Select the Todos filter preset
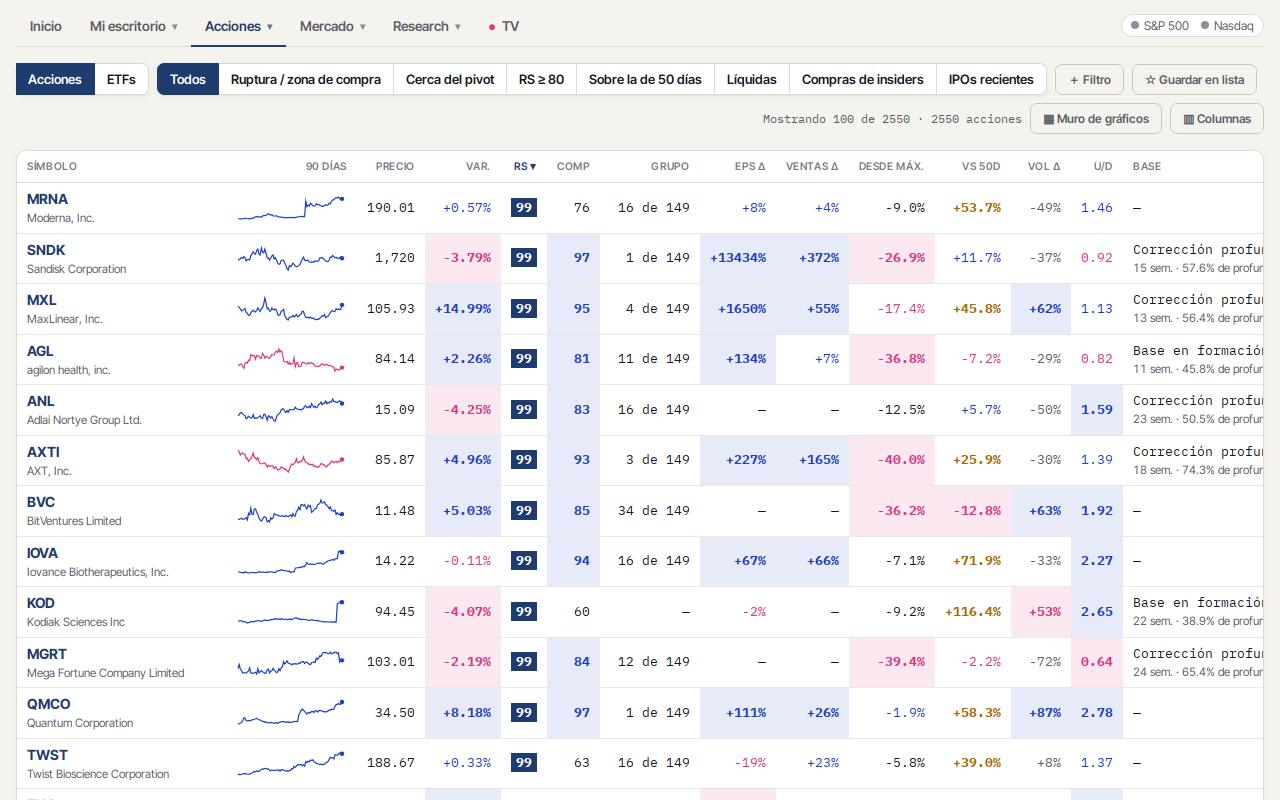The image size is (1280, 800). (x=188, y=79)
